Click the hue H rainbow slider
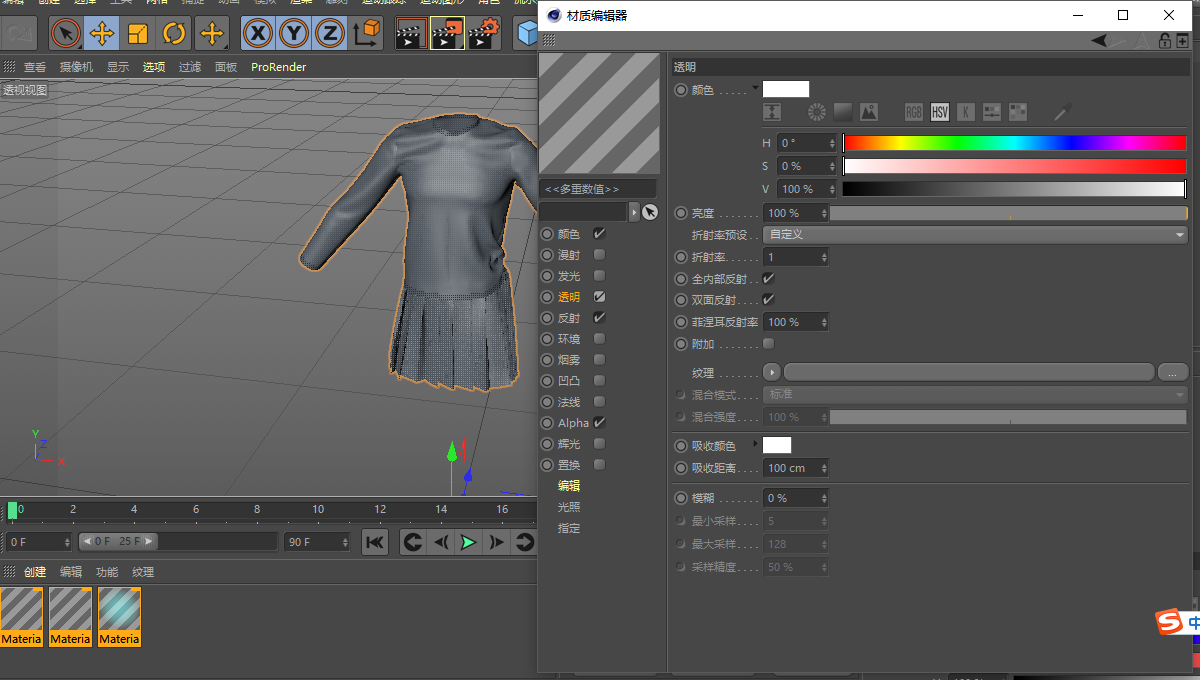The height and width of the screenshot is (680, 1200). pyautogui.click(x=1015, y=143)
